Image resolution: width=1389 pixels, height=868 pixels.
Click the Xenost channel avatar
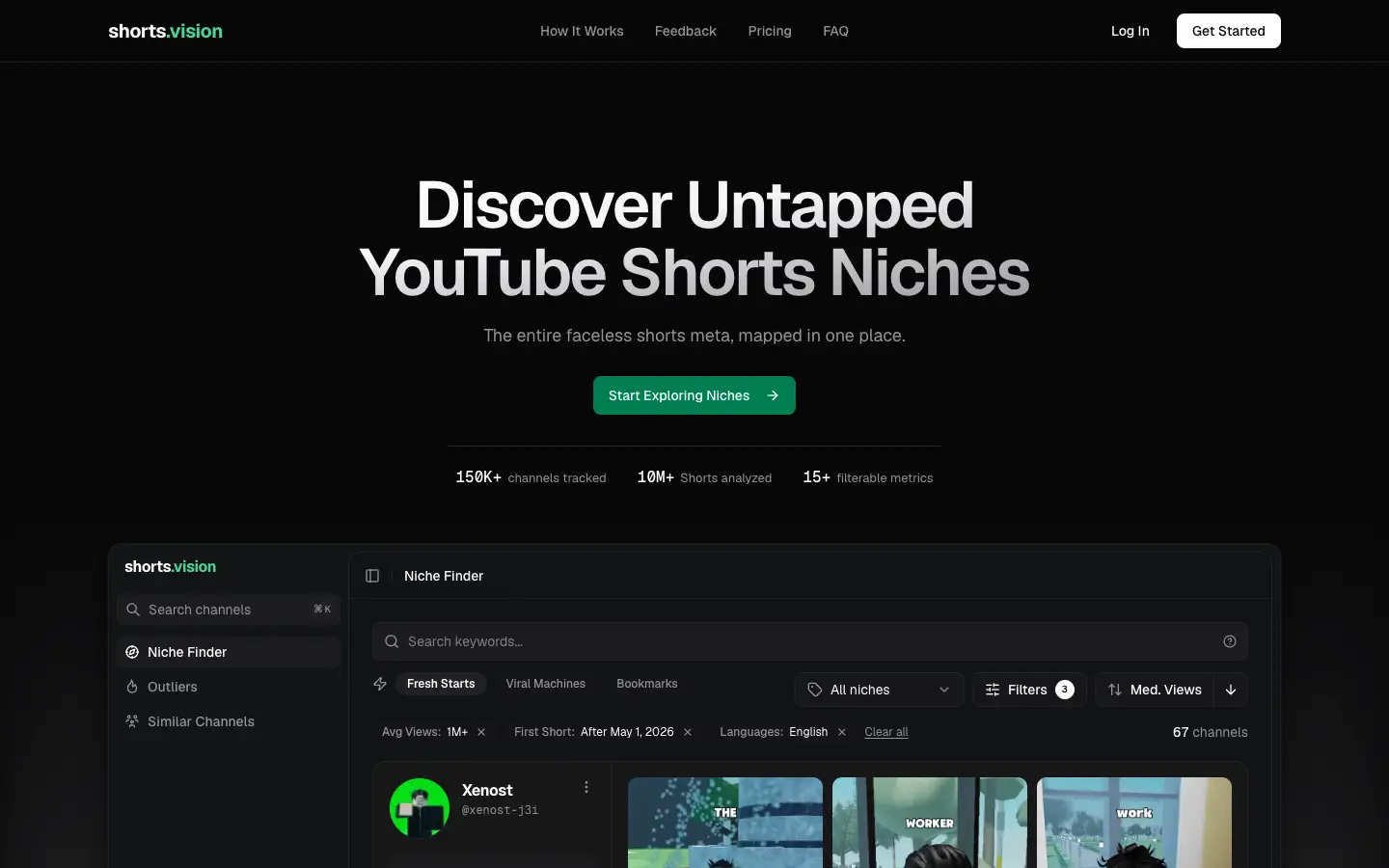420,808
